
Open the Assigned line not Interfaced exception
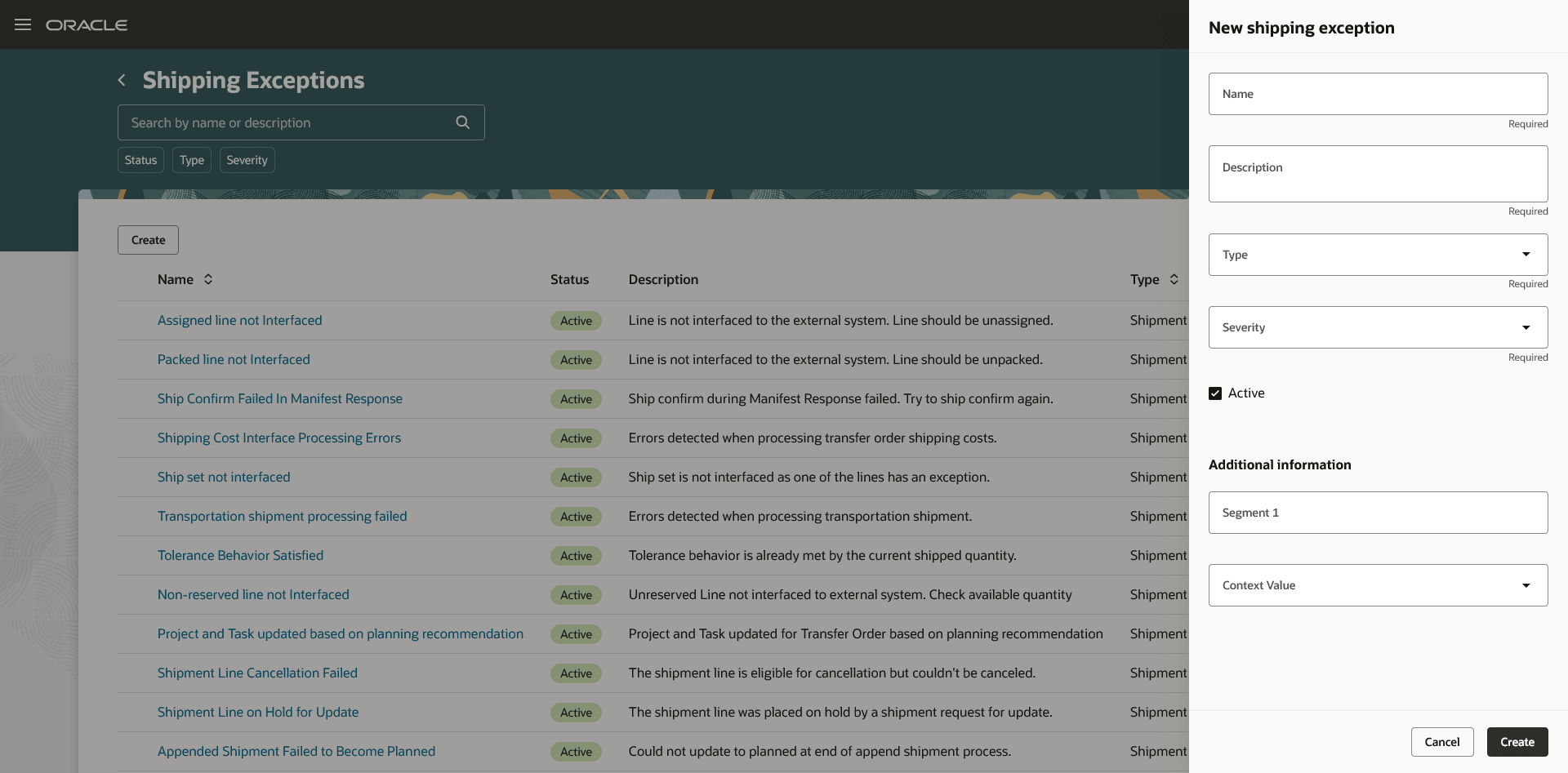(x=239, y=320)
